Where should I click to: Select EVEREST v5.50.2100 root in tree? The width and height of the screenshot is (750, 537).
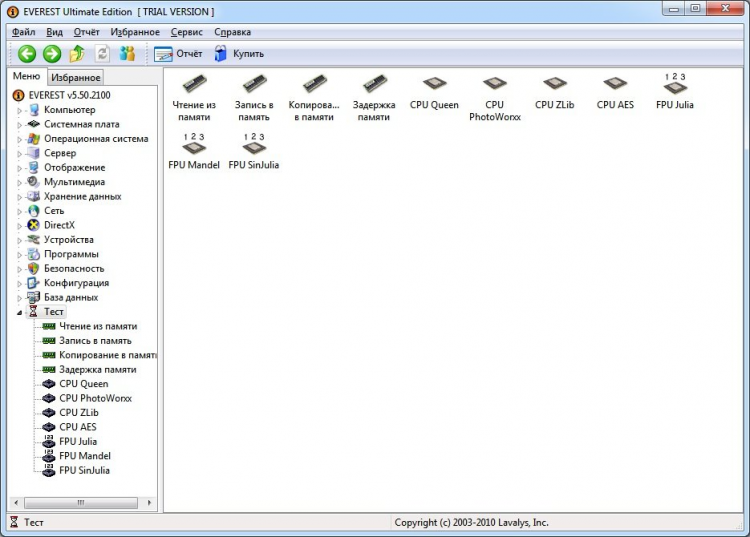tap(69, 95)
